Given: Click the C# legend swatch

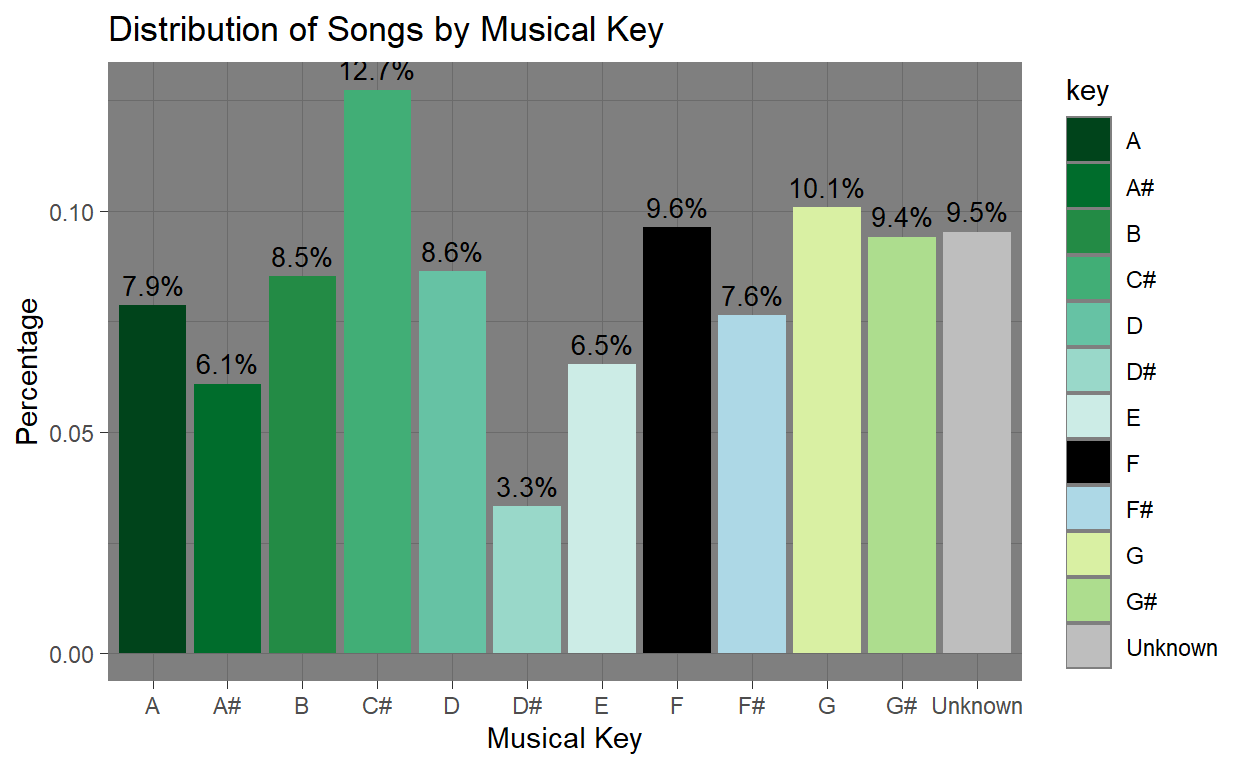Looking at the screenshot, I should click(x=1088, y=280).
